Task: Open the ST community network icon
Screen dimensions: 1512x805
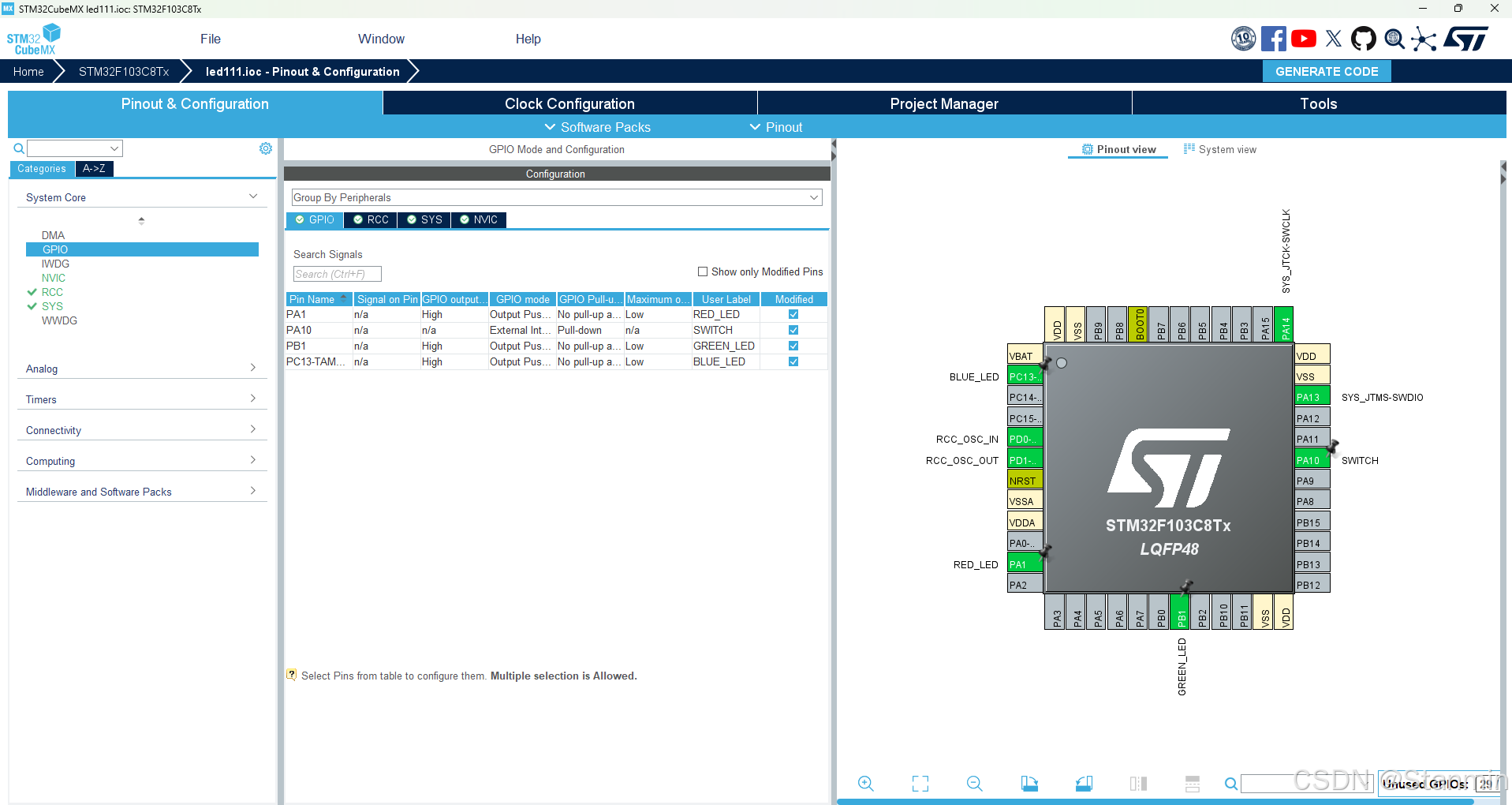Action: pos(1424,39)
